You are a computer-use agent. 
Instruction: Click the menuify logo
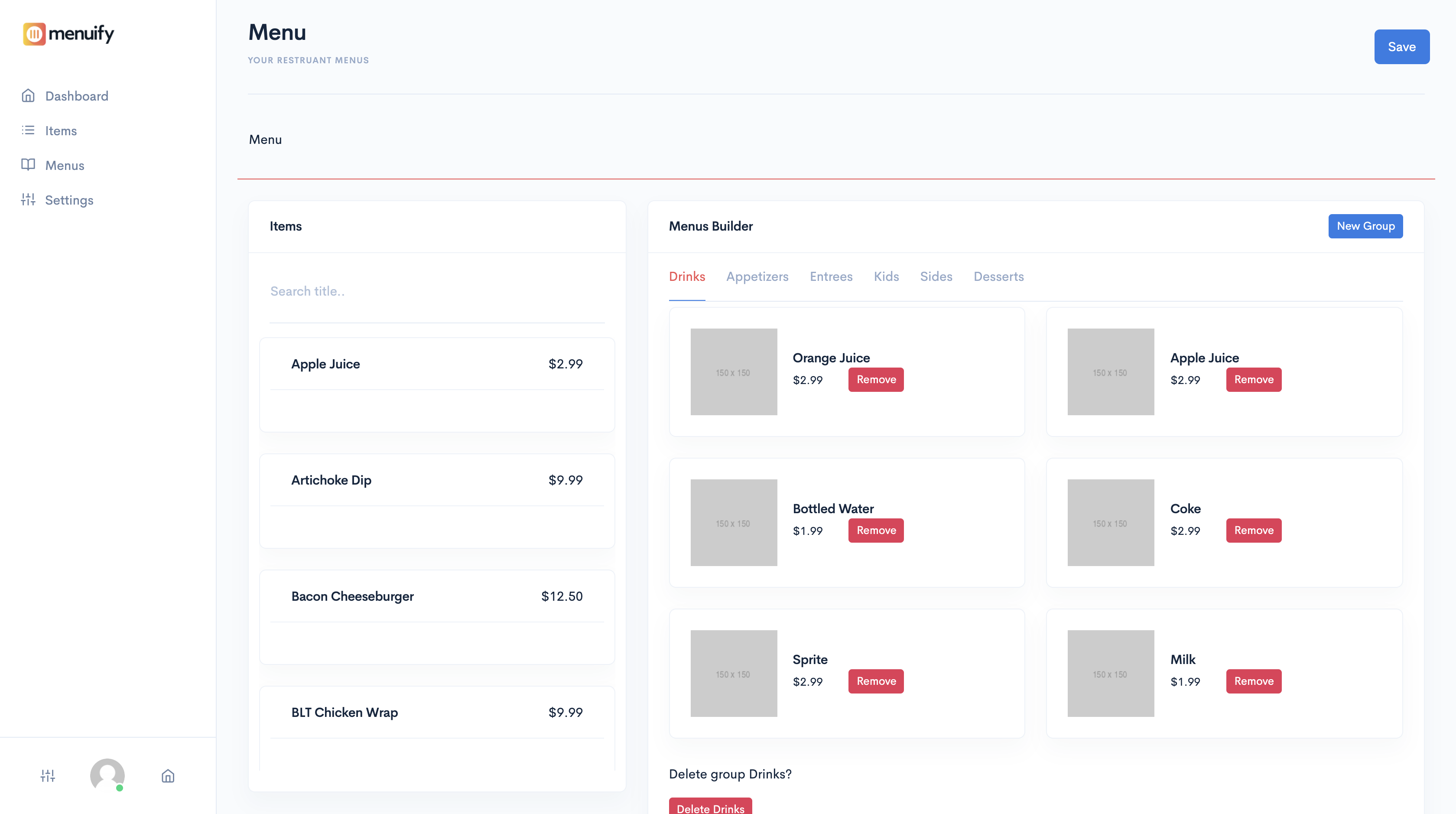click(x=68, y=33)
